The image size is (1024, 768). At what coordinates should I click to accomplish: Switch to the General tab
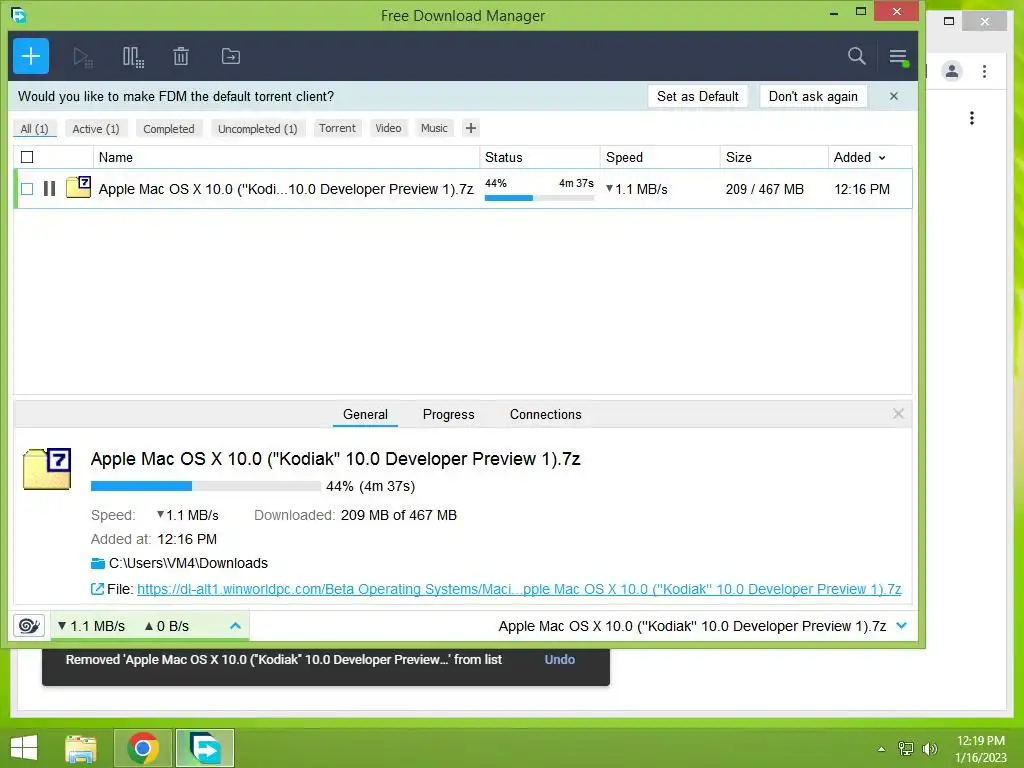[365, 414]
